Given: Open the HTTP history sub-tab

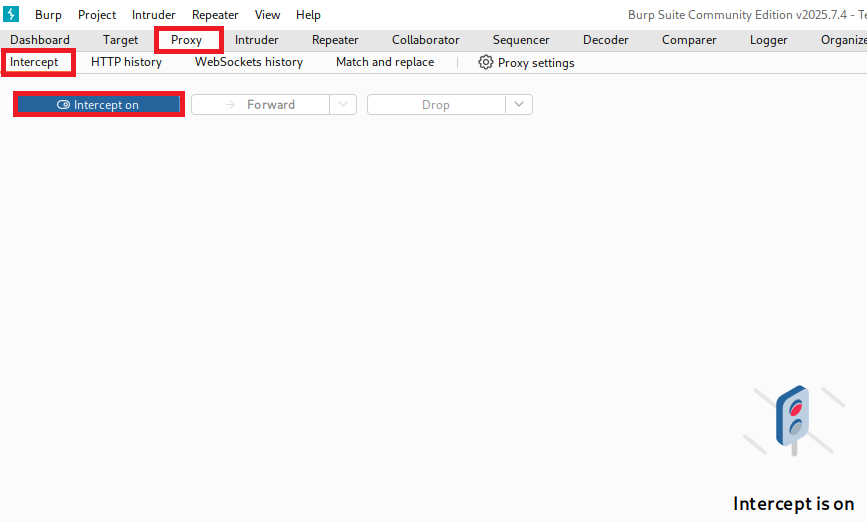Looking at the screenshot, I should pos(126,62).
